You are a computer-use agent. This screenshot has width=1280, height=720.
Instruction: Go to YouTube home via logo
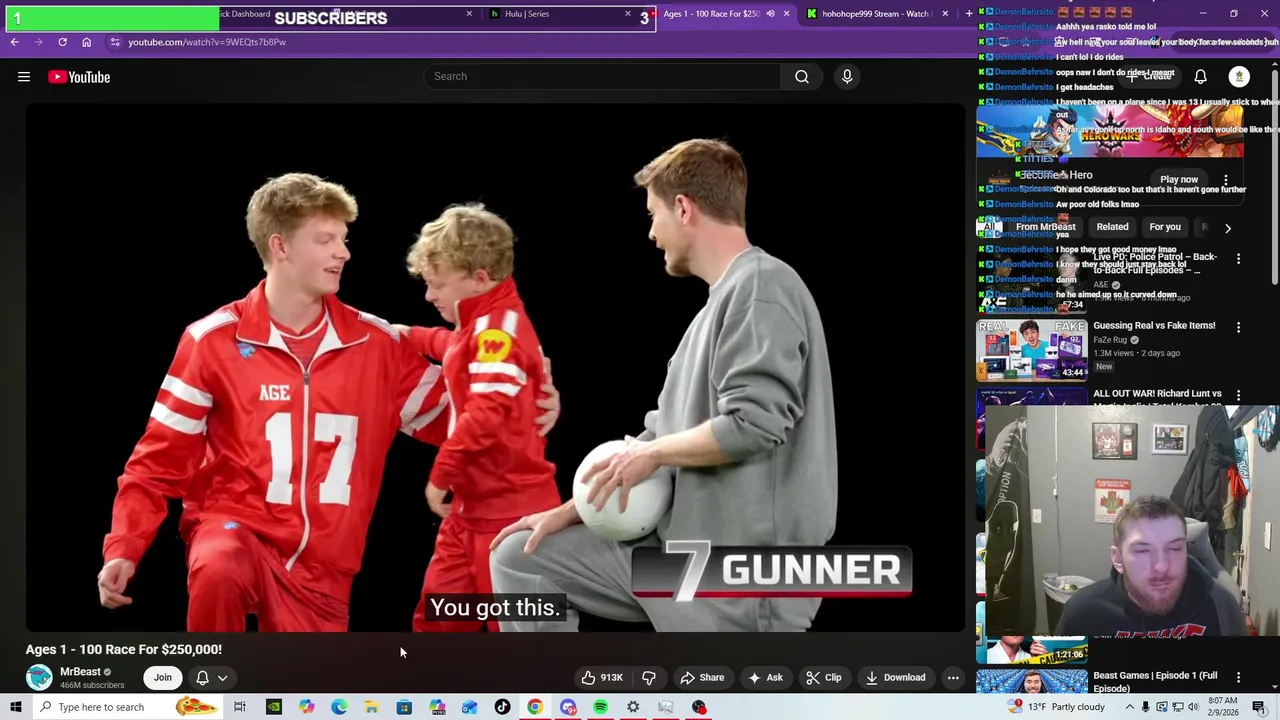79,77
